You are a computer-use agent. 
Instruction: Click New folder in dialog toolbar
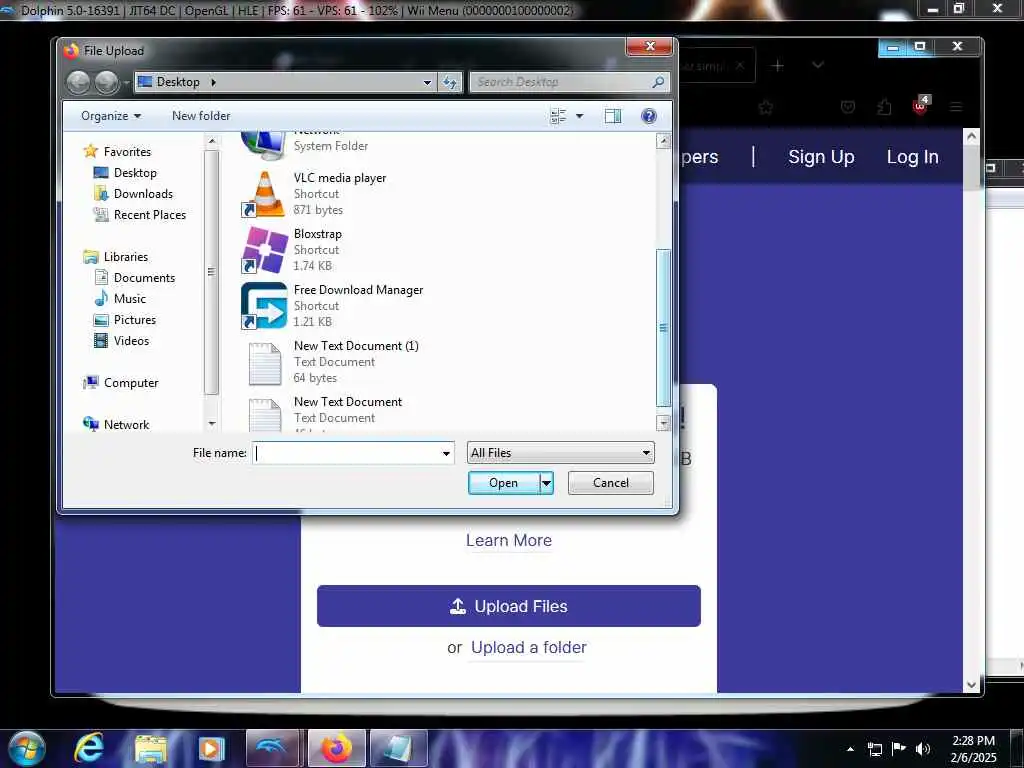coord(201,116)
